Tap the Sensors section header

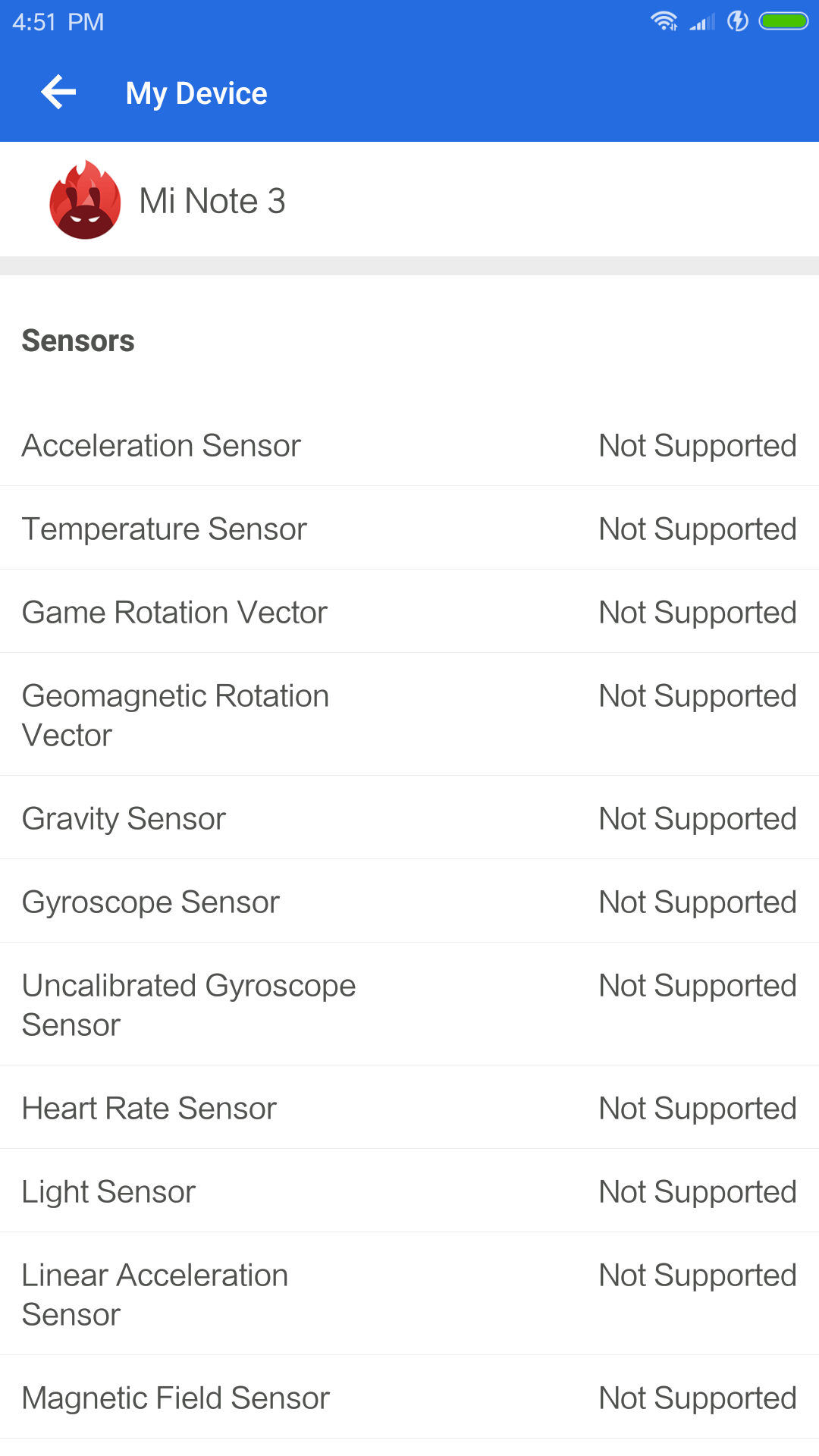coord(78,340)
